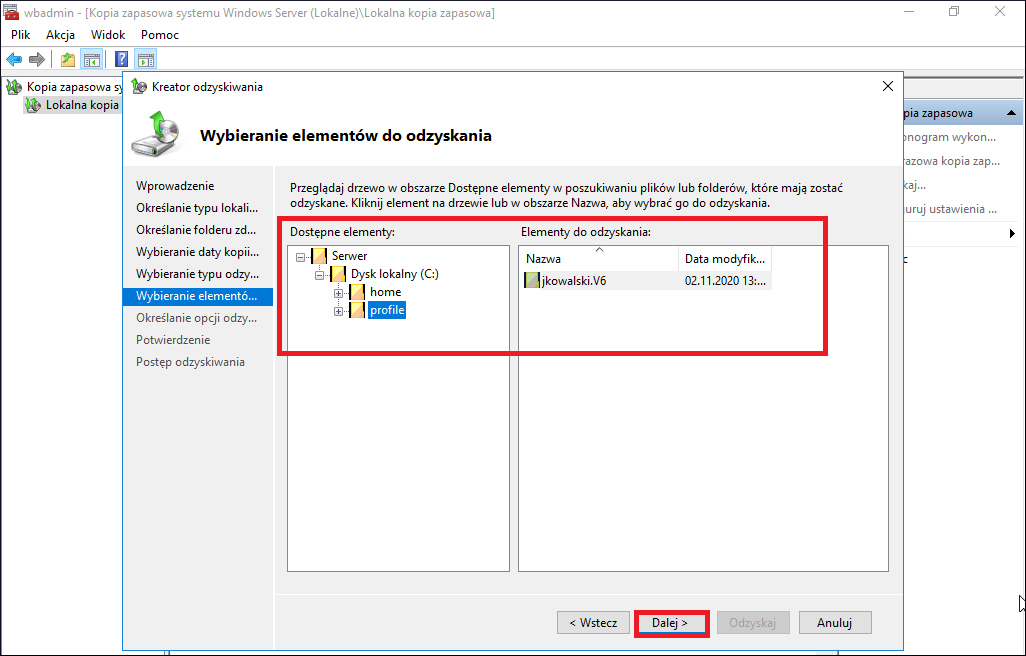Toggle the console tree pane icon

pos(92,60)
